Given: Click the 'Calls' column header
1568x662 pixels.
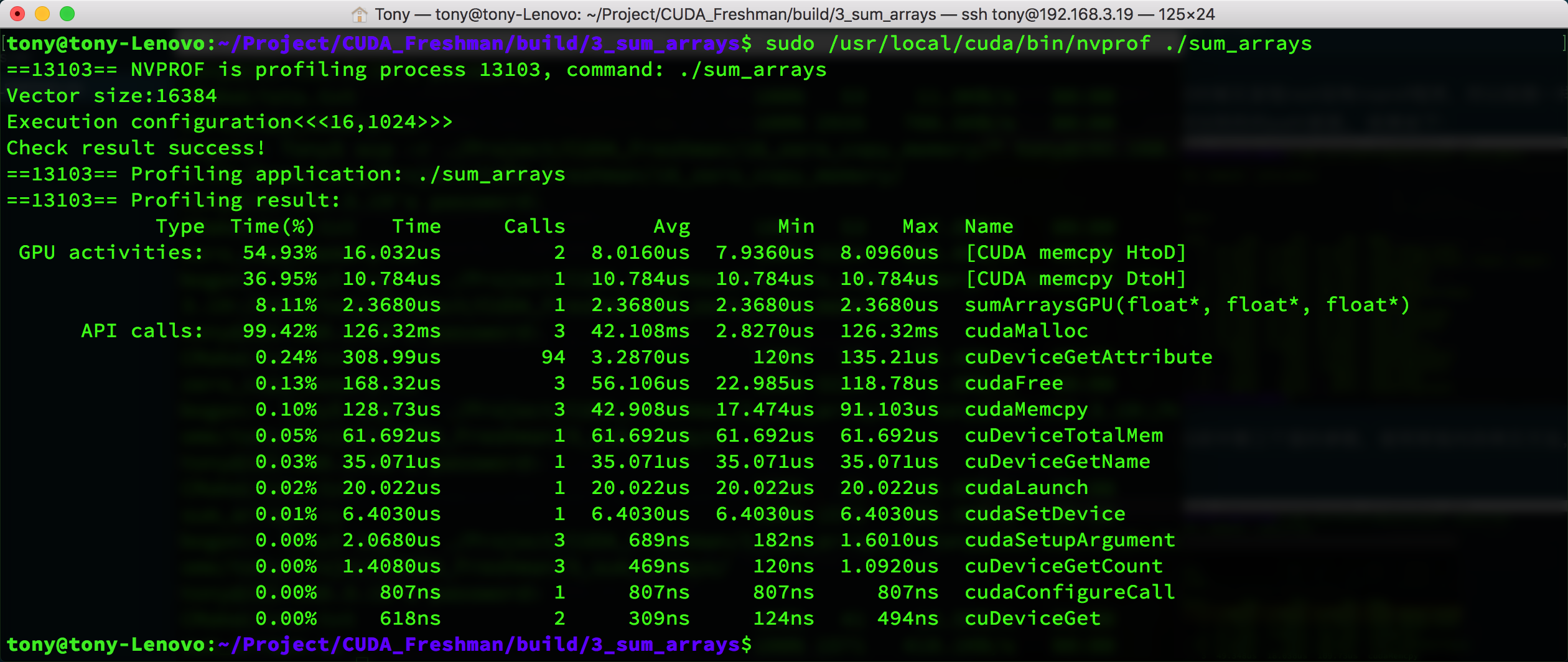Looking at the screenshot, I should tap(534, 226).
